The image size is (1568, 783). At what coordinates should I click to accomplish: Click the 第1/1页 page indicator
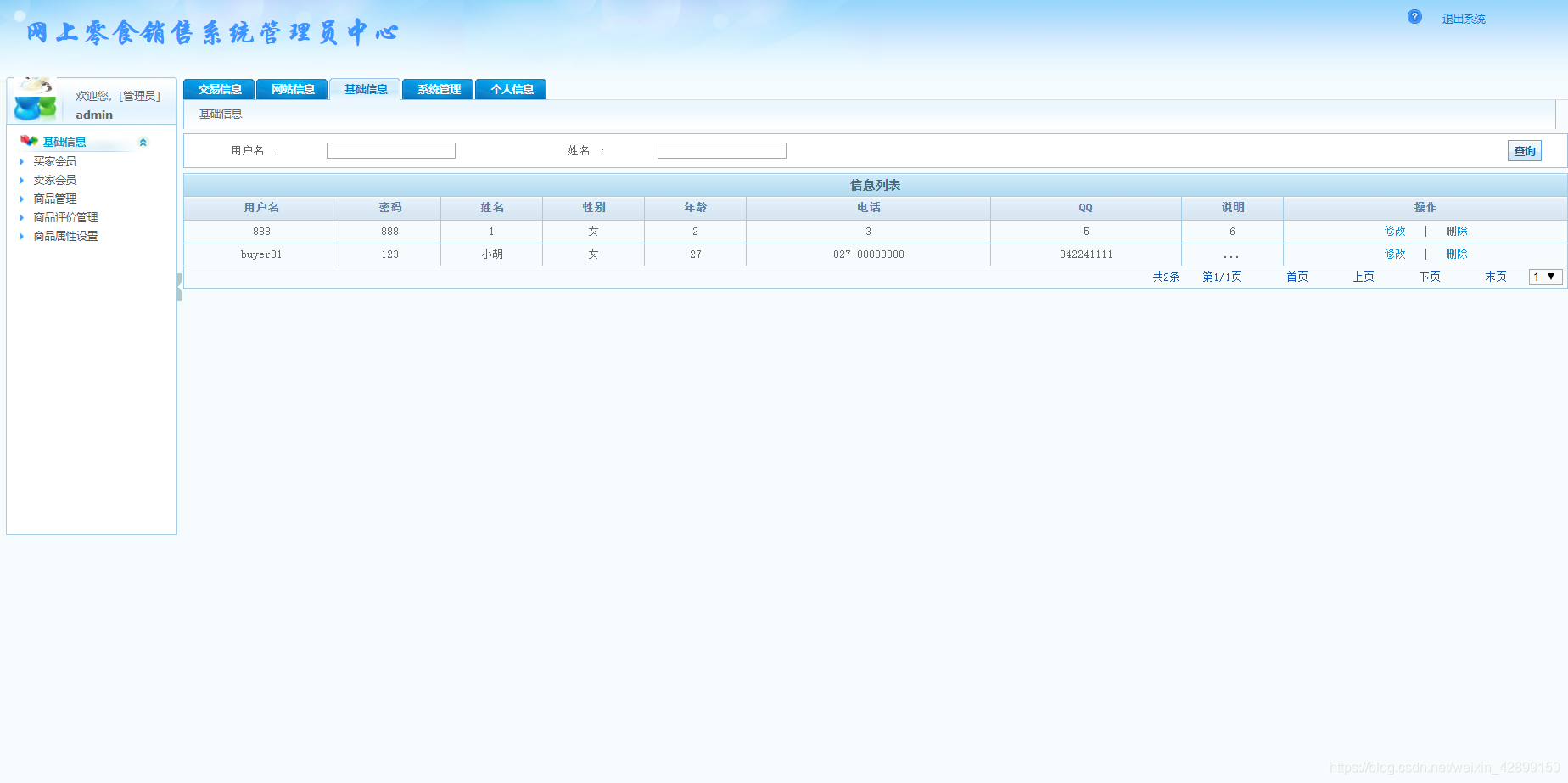(1222, 277)
